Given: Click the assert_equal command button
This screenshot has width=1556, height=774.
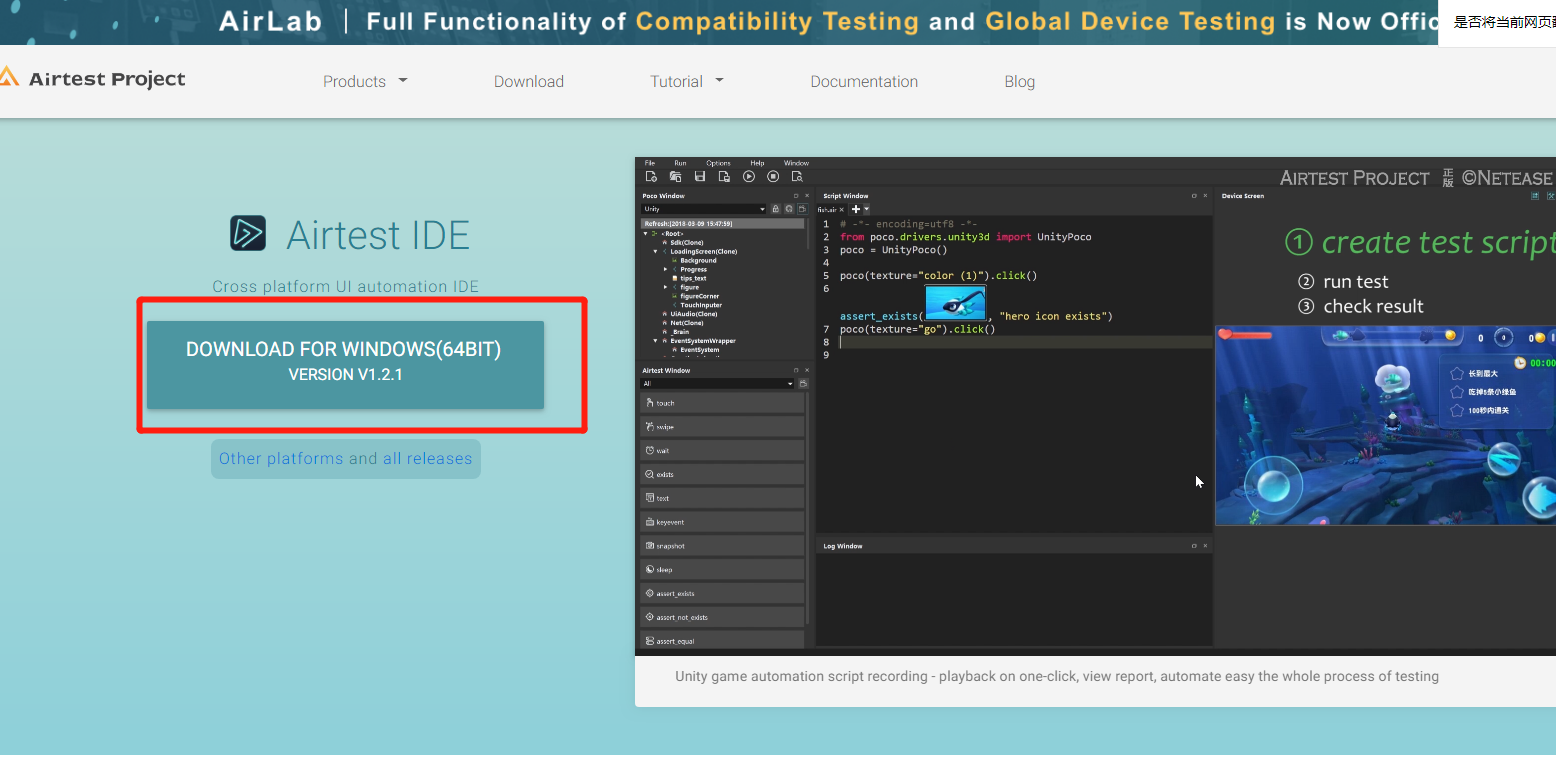Looking at the screenshot, I should tap(722, 641).
